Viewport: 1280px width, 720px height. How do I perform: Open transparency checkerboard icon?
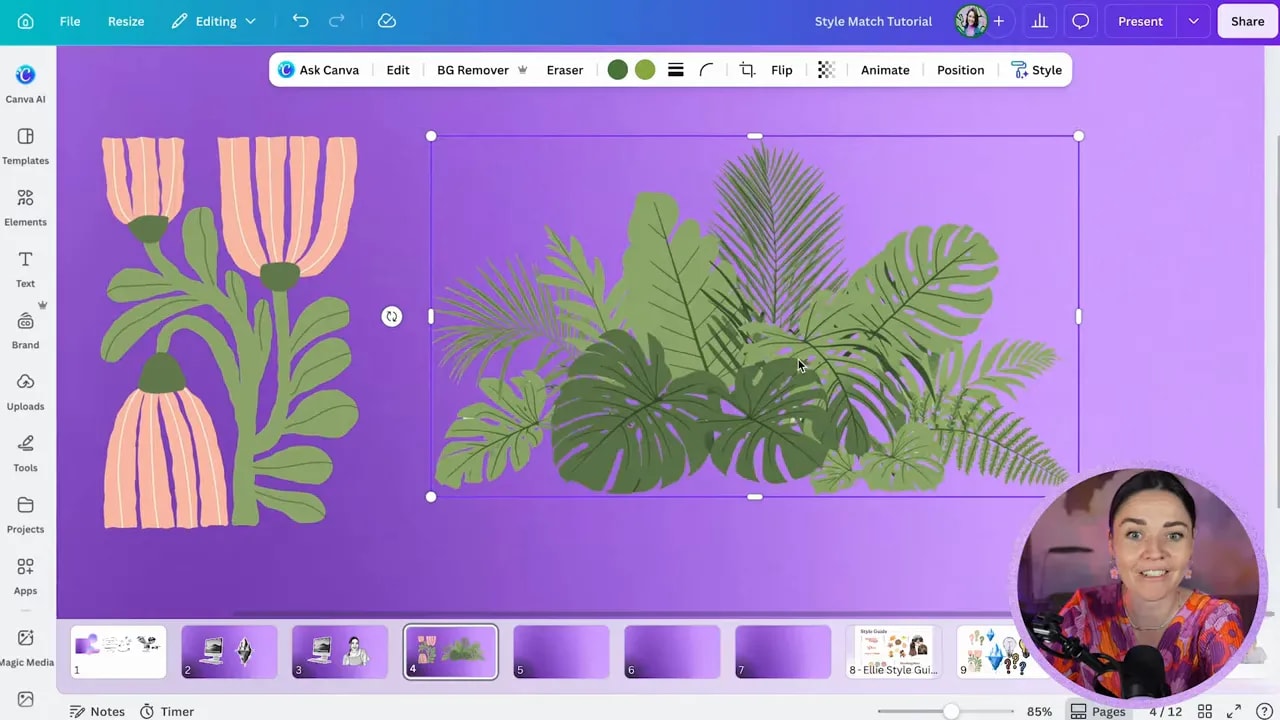pyautogui.click(x=826, y=70)
